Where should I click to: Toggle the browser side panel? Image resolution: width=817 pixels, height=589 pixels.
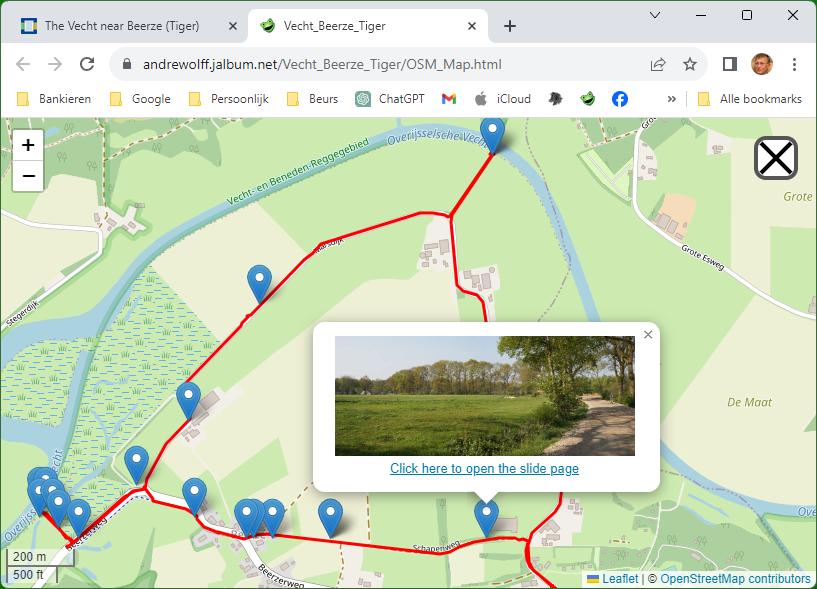730,64
